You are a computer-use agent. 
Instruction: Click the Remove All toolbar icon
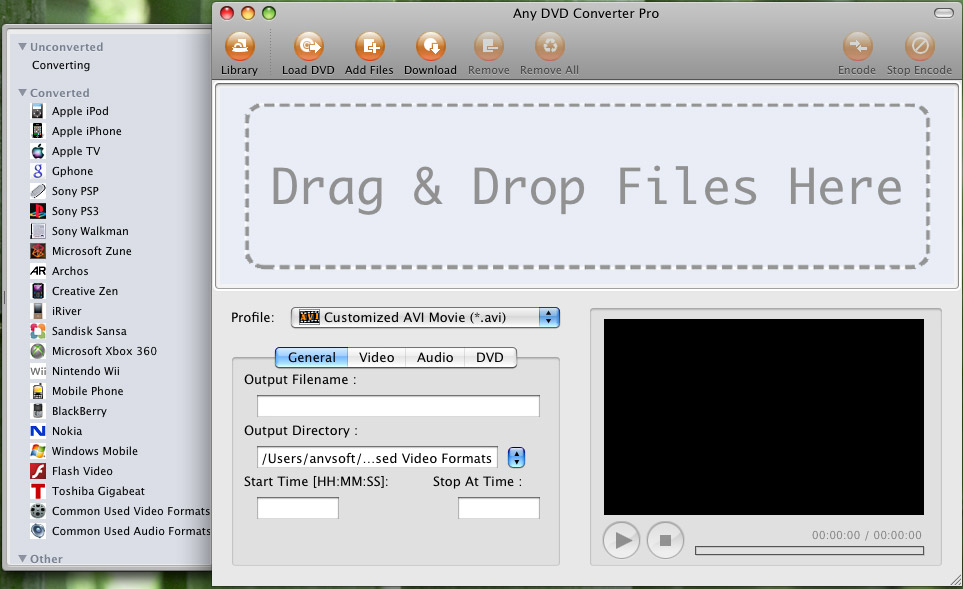(x=550, y=46)
